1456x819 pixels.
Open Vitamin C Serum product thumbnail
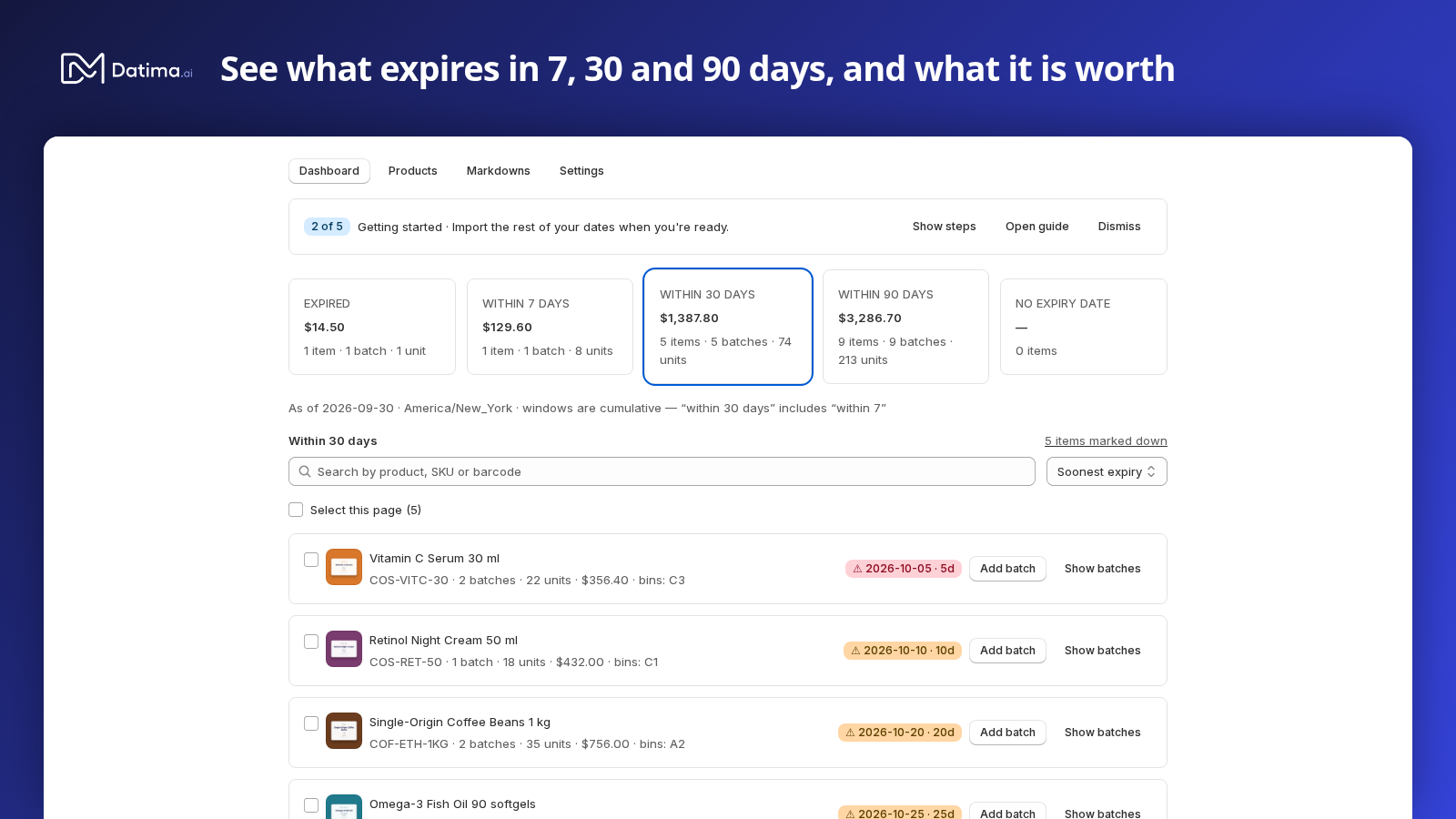[344, 567]
